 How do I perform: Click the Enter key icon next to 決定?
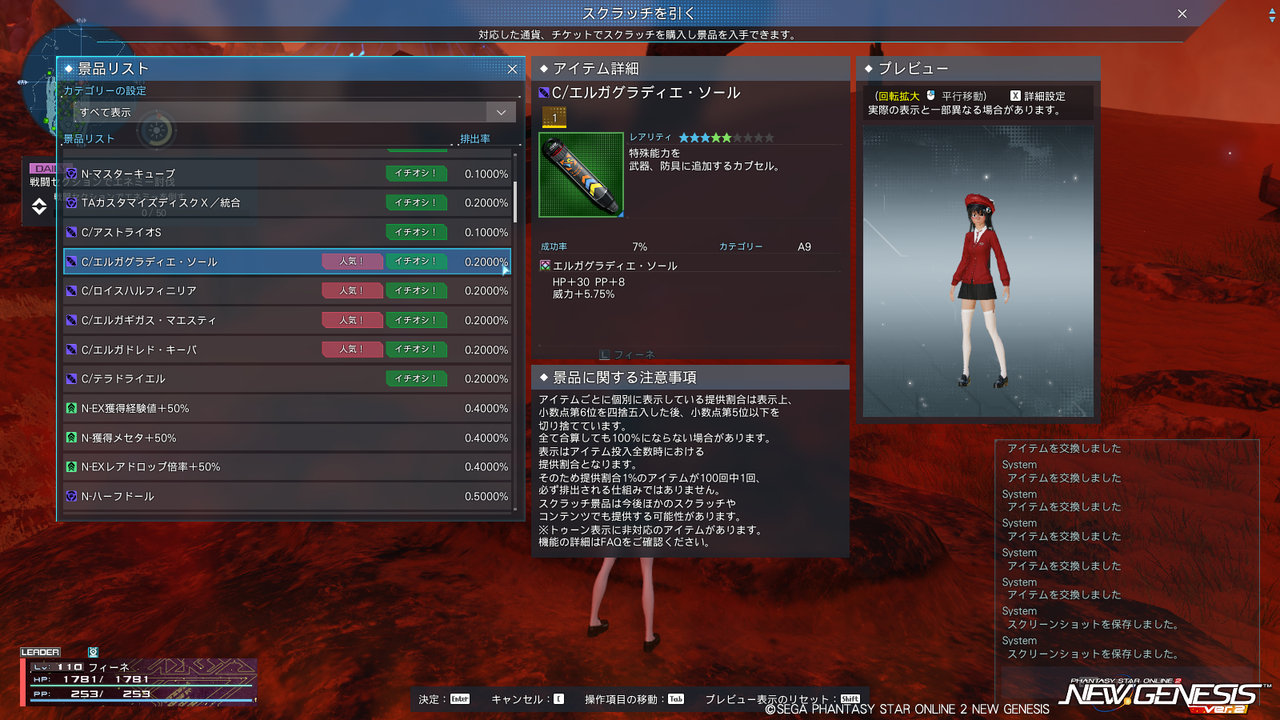coord(460,699)
